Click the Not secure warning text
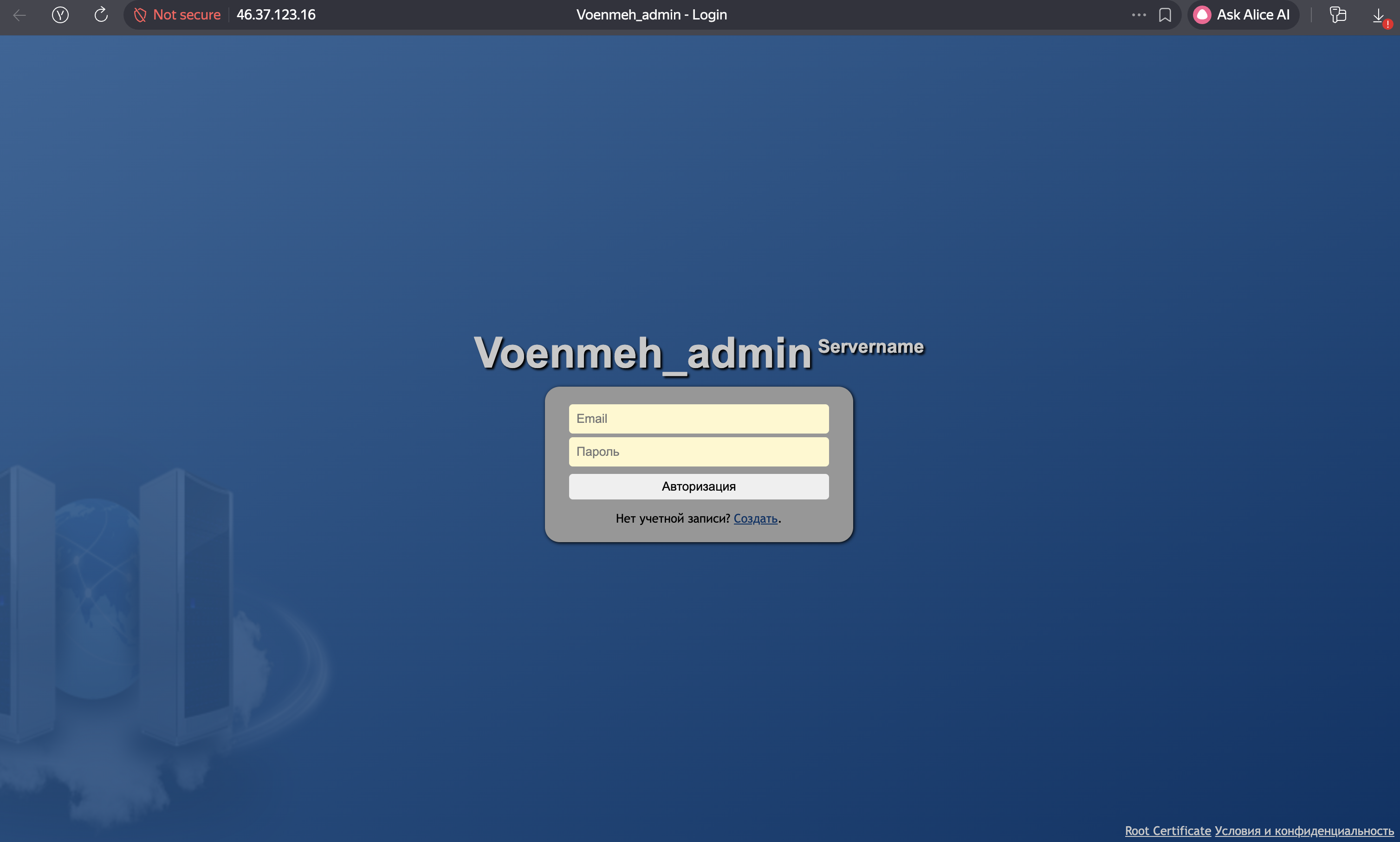The height and width of the screenshot is (842, 1400). pos(187,15)
